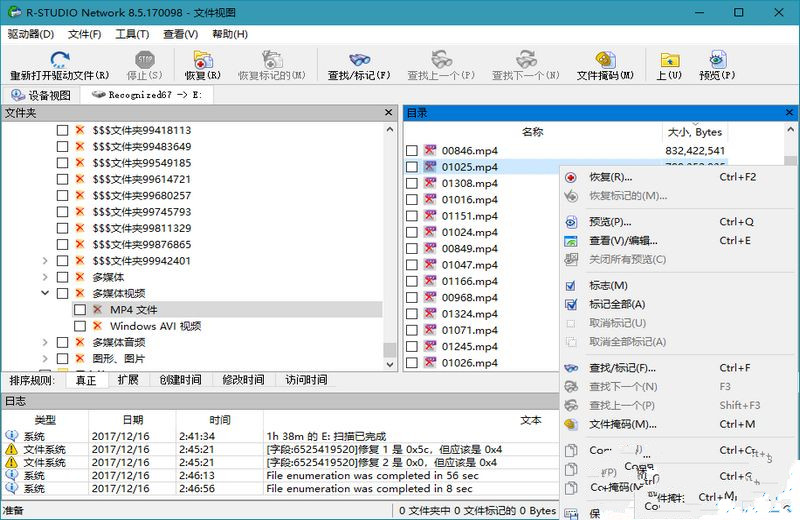800x520 pixels.
Task: Select the 真正 sort tab
Action: coord(85,380)
